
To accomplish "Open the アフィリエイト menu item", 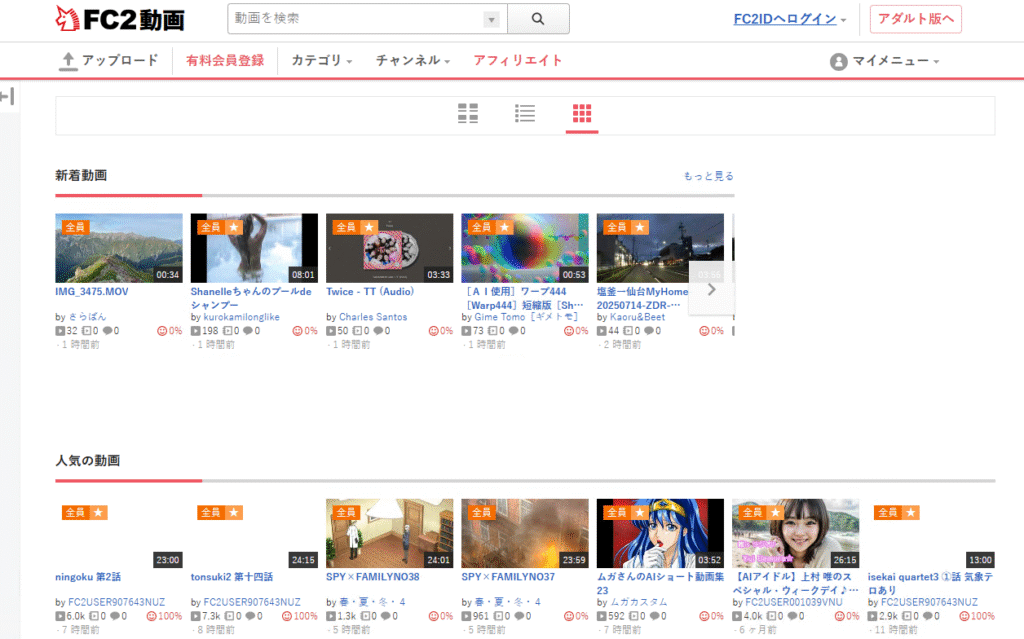I will (x=518, y=61).
